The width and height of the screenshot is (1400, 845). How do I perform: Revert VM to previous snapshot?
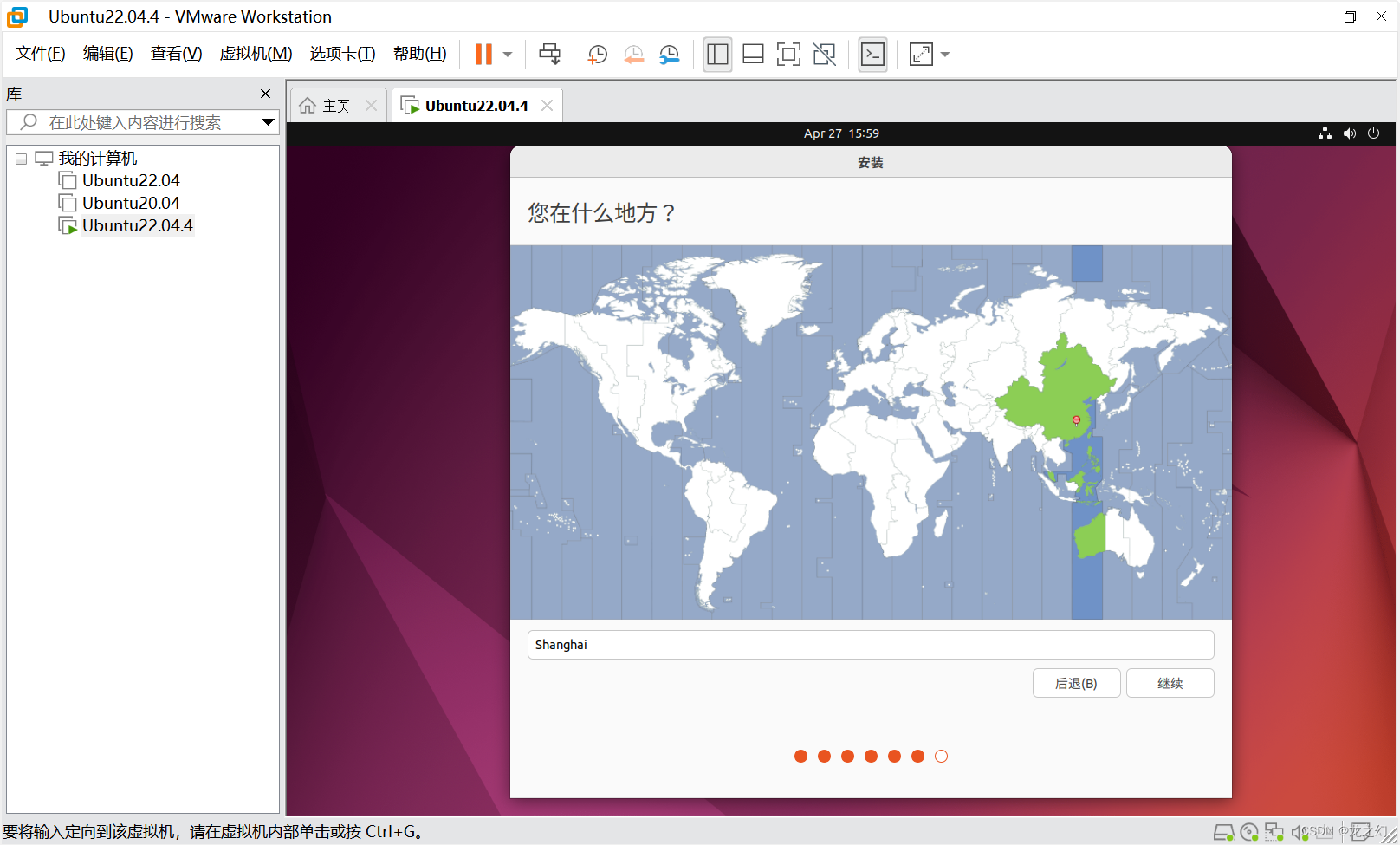point(633,54)
